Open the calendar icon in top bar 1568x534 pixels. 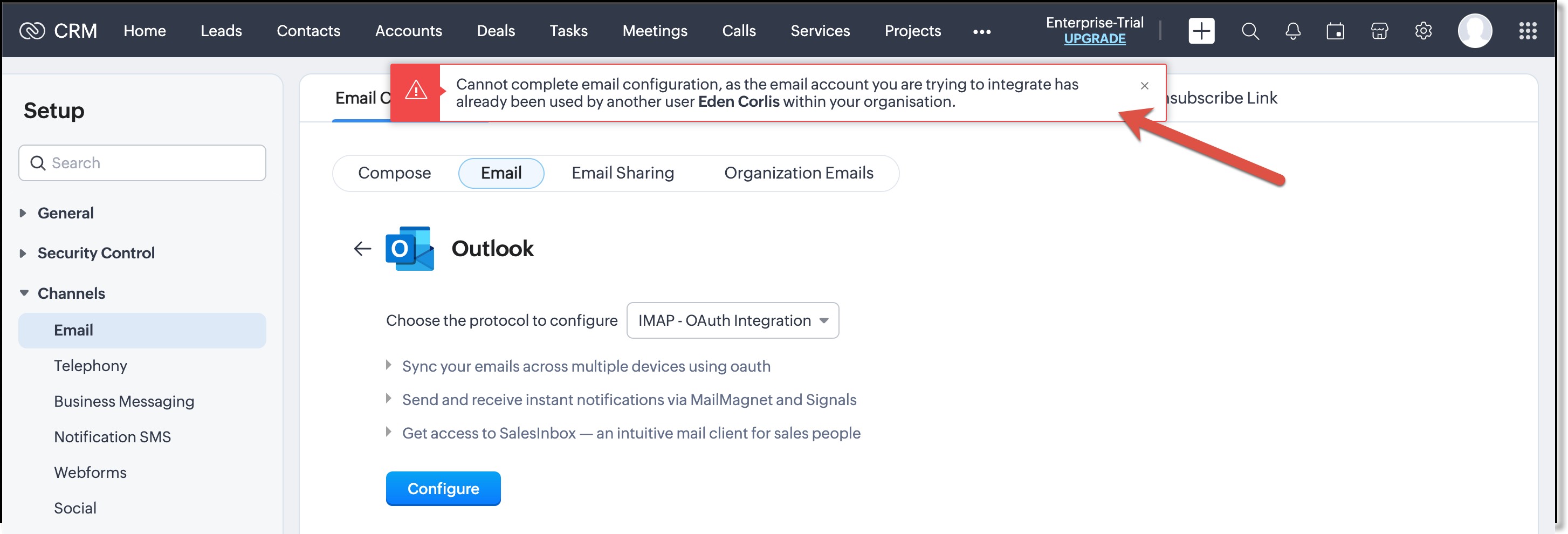pyautogui.click(x=1335, y=30)
